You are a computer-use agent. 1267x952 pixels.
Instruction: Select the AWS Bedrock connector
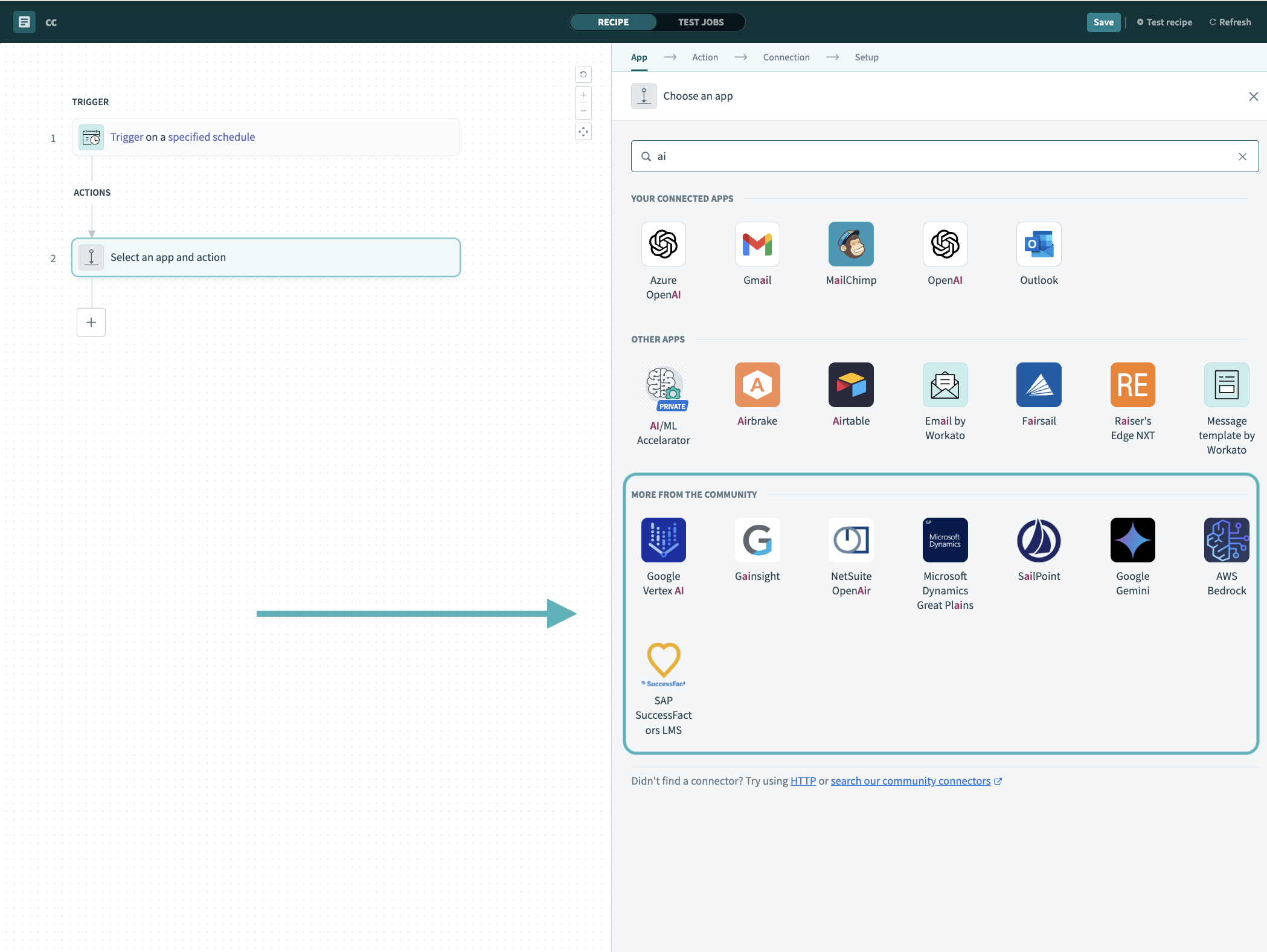(1226, 541)
